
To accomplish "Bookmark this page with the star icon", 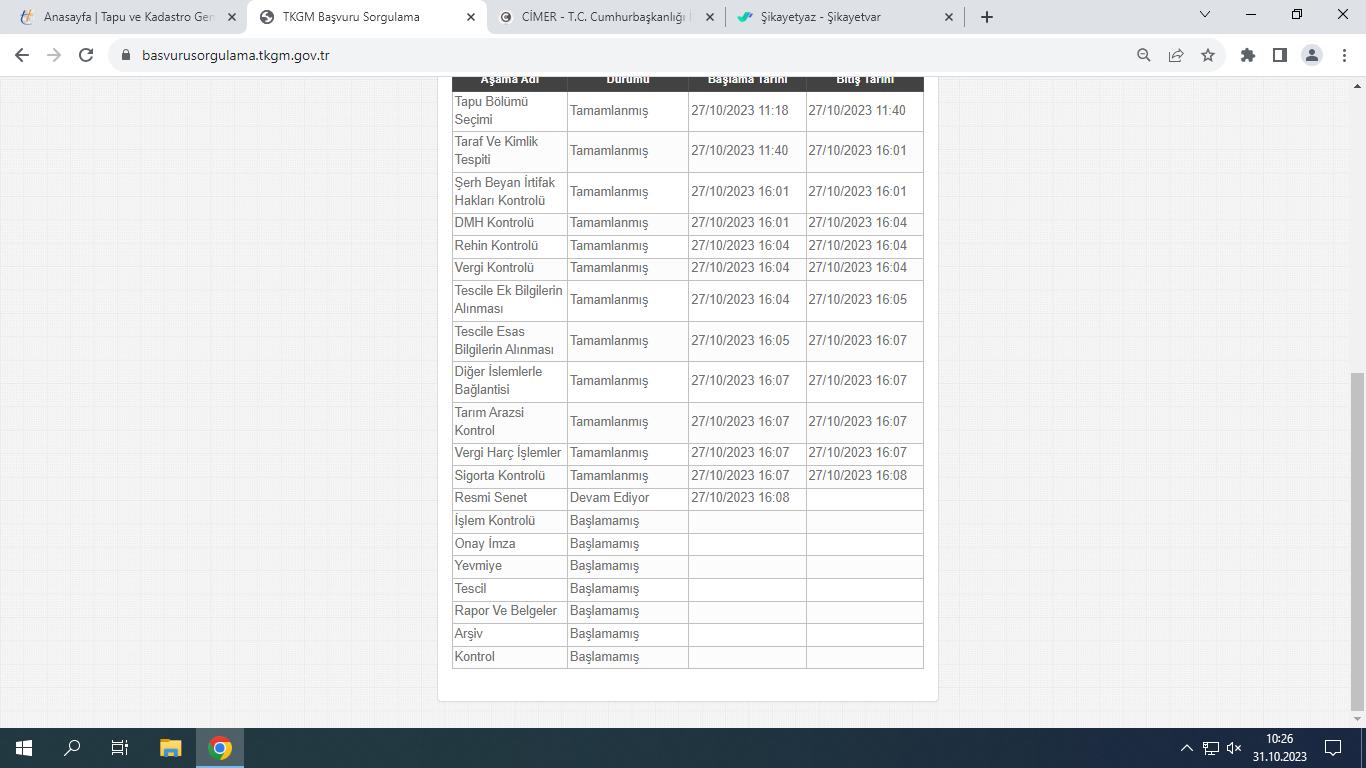I will click(x=1208, y=55).
